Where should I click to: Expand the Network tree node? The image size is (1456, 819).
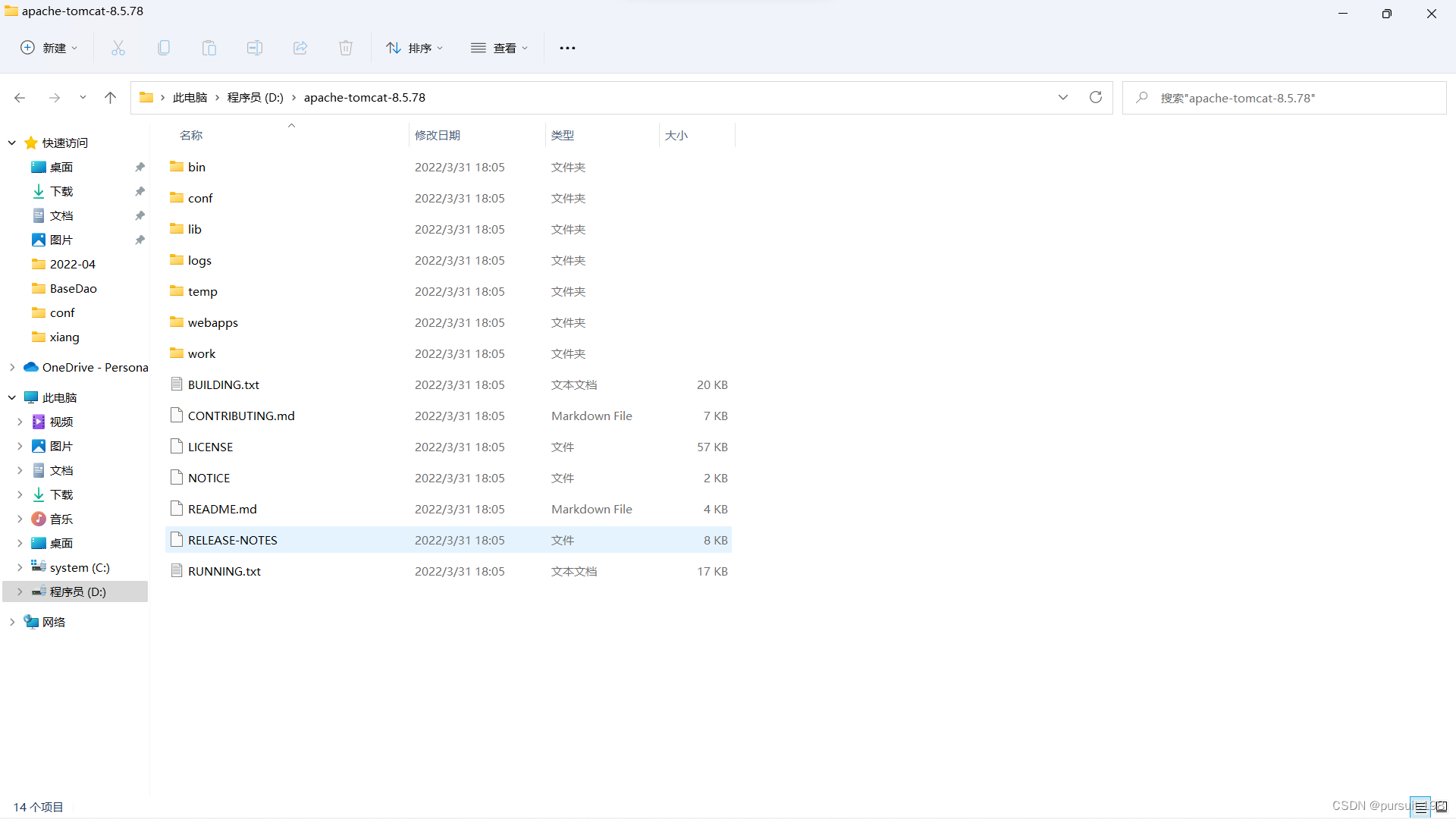coord(12,622)
